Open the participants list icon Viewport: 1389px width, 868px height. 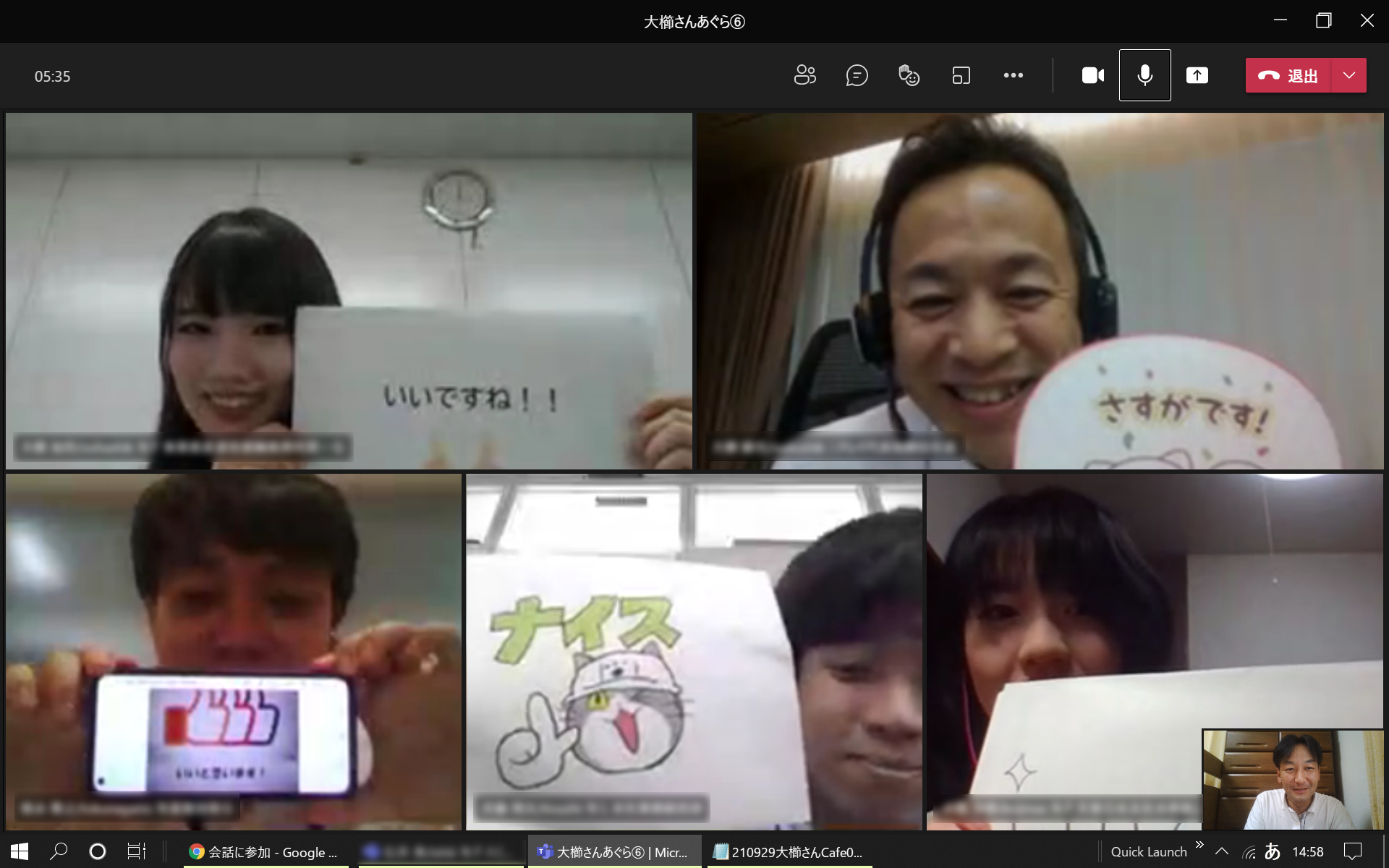(804, 75)
